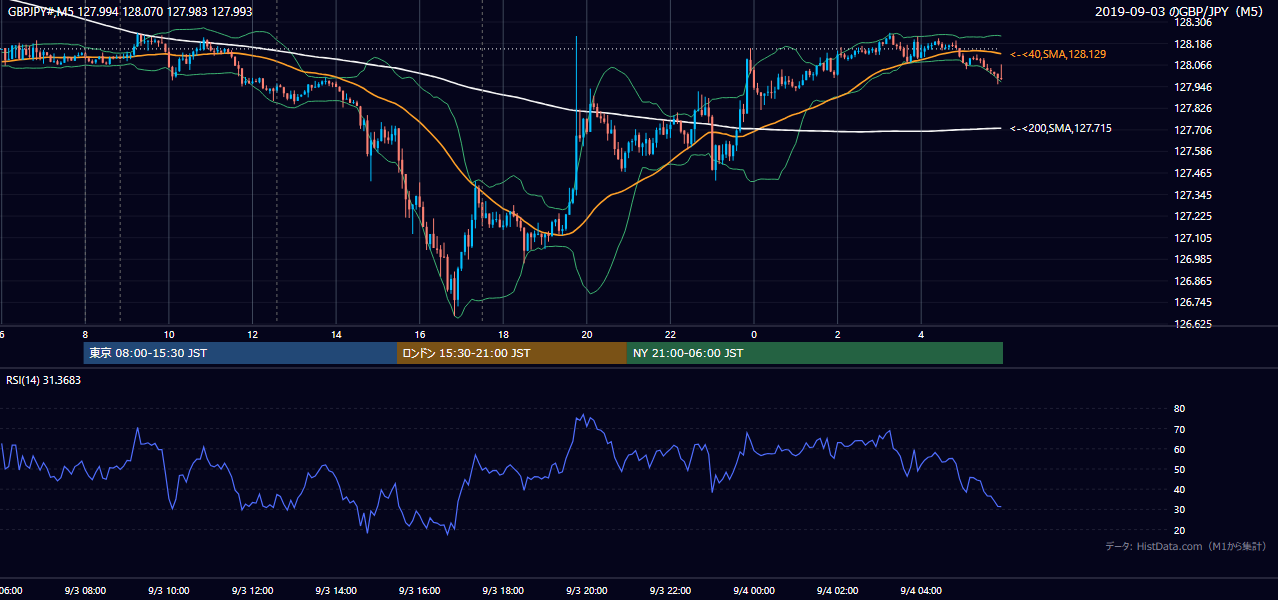Screen dimensions: 1278x600
Task: Click the RSI(14) 31.3683 indicator label
Action: pyautogui.click(x=43, y=379)
